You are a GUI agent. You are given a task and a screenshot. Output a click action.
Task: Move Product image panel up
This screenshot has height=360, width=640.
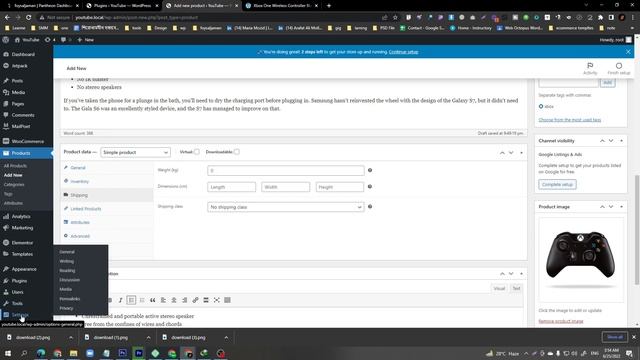(x=602, y=207)
